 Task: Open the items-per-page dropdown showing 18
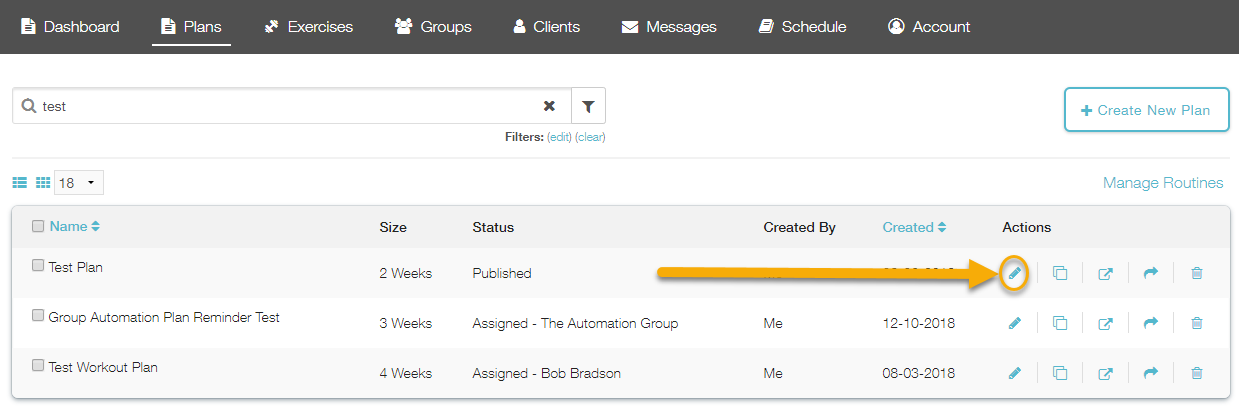coord(79,183)
